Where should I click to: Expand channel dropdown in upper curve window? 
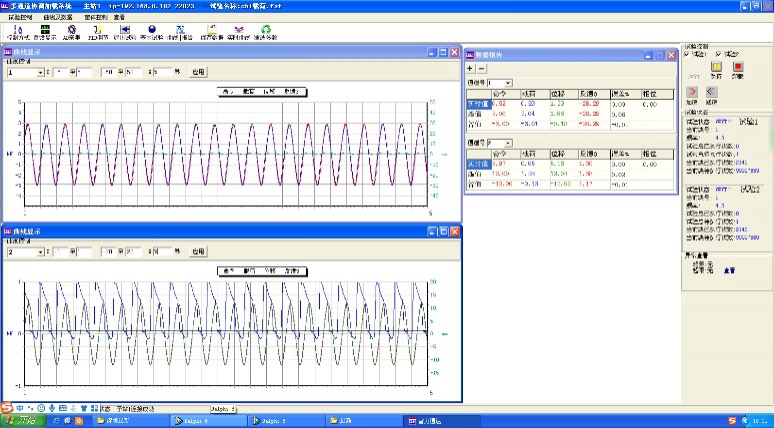[39, 72]
